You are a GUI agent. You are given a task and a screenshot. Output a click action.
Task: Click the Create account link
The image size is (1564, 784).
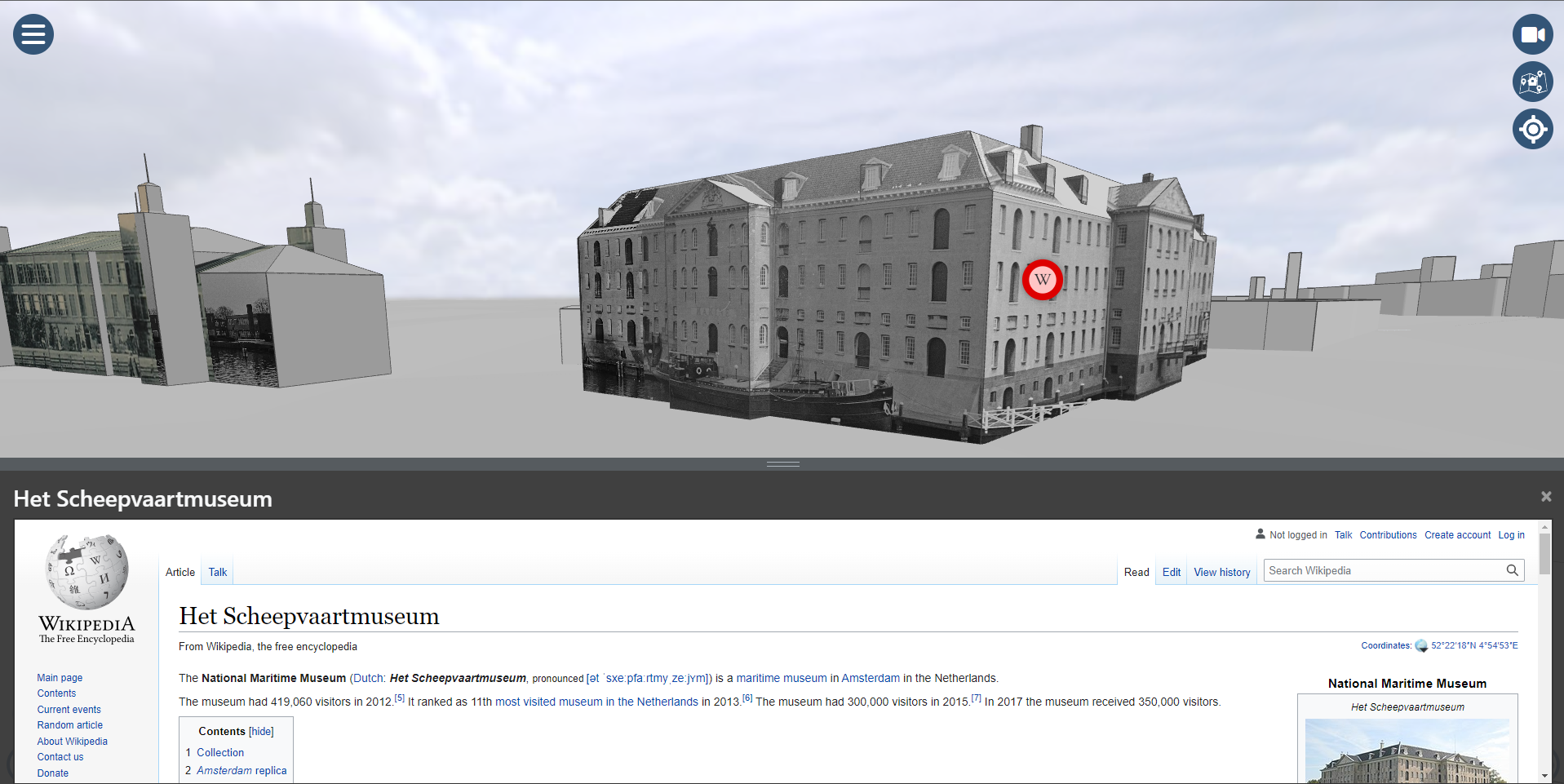click(x=1457, y=535)
